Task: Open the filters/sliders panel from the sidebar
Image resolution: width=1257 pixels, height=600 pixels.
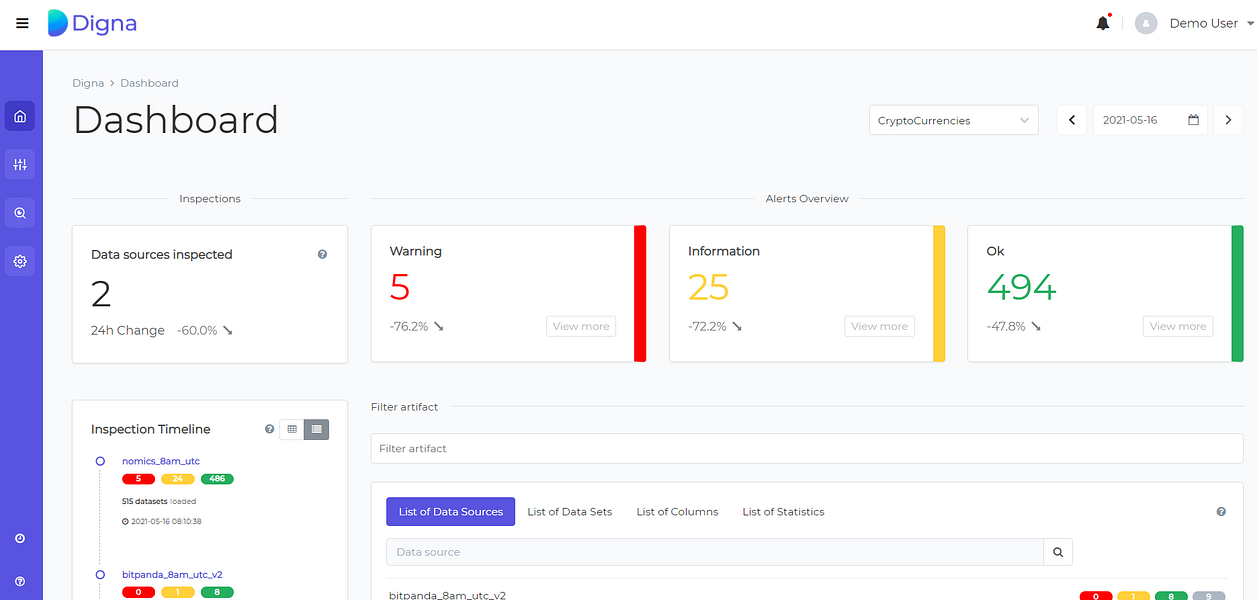Action: [20, 164]
